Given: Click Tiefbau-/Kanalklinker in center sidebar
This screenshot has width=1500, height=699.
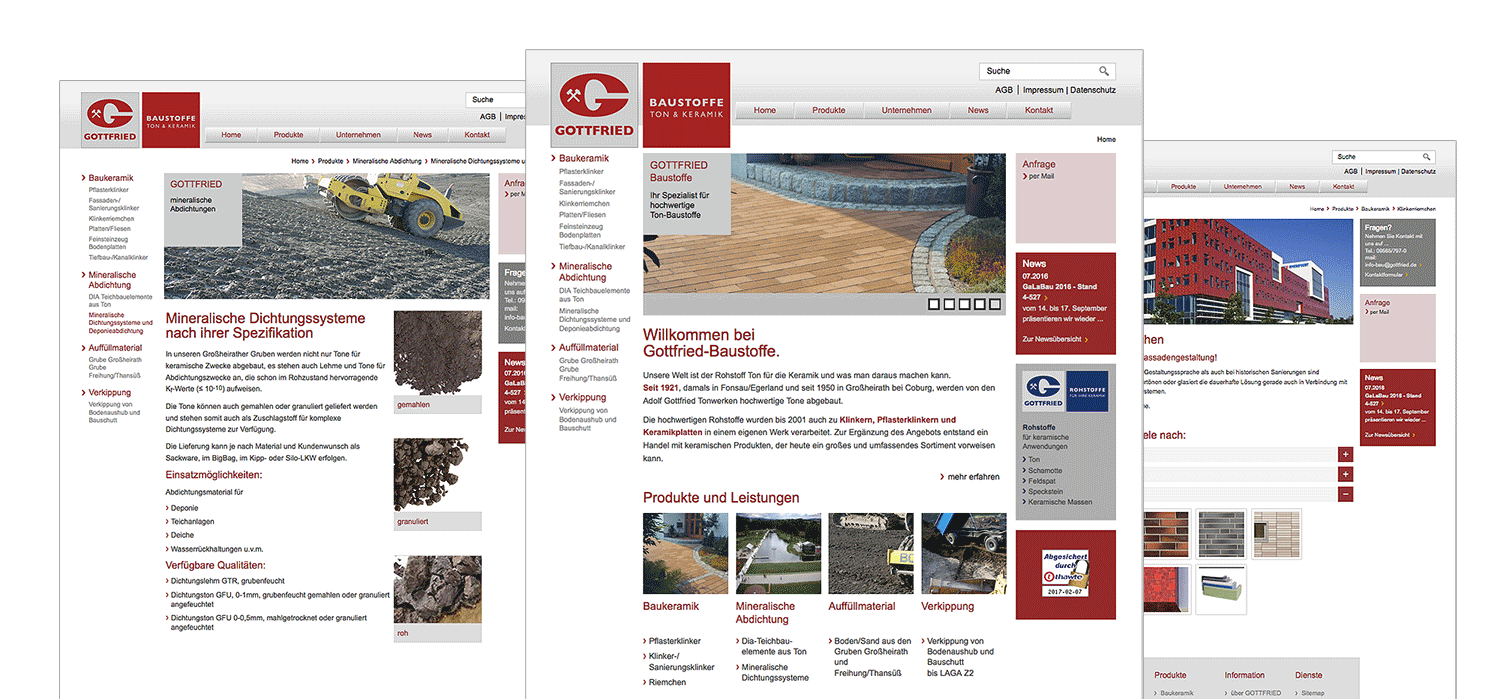Looking at the screenshot, I should click(592, 247).
